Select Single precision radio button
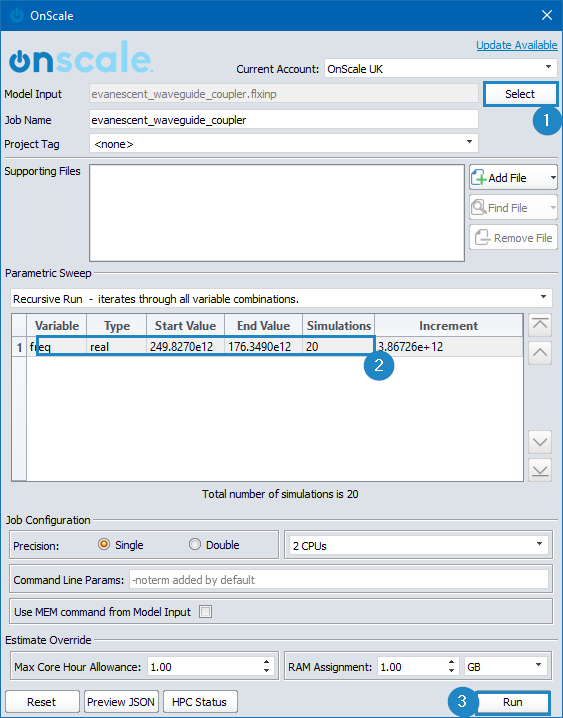The image size is (563, 718). pos(104,544)
